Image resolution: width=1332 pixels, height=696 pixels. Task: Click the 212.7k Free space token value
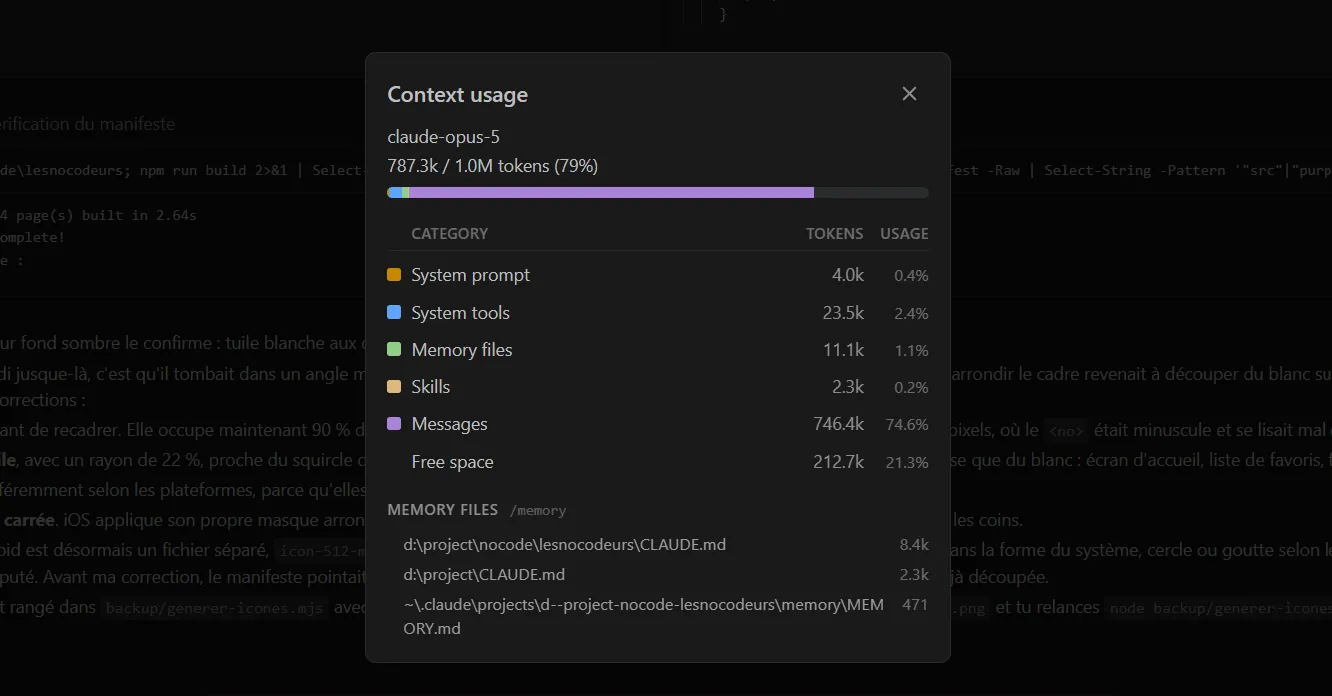pos(839,462)
